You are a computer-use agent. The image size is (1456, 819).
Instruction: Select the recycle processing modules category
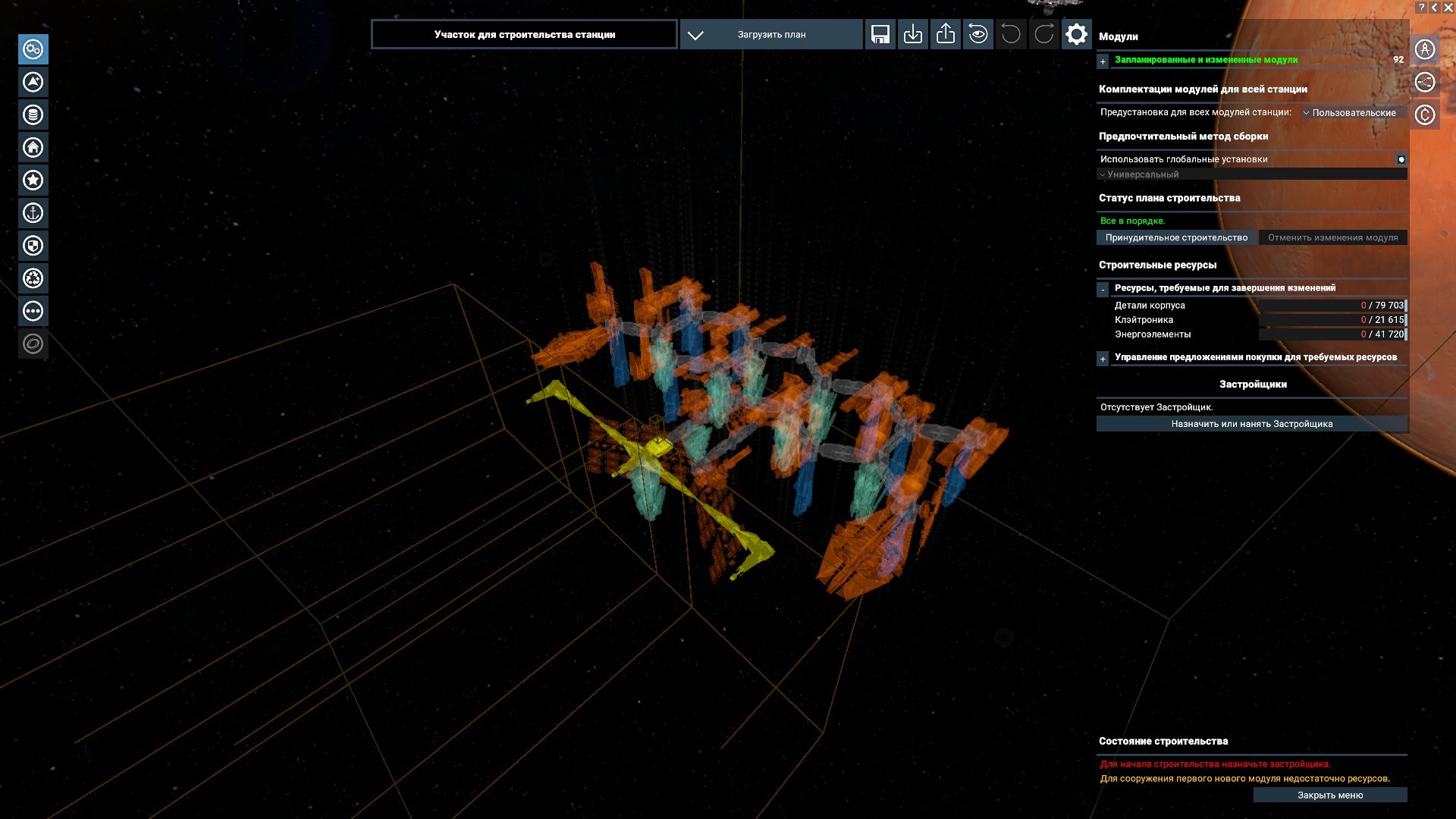point(33,278)
